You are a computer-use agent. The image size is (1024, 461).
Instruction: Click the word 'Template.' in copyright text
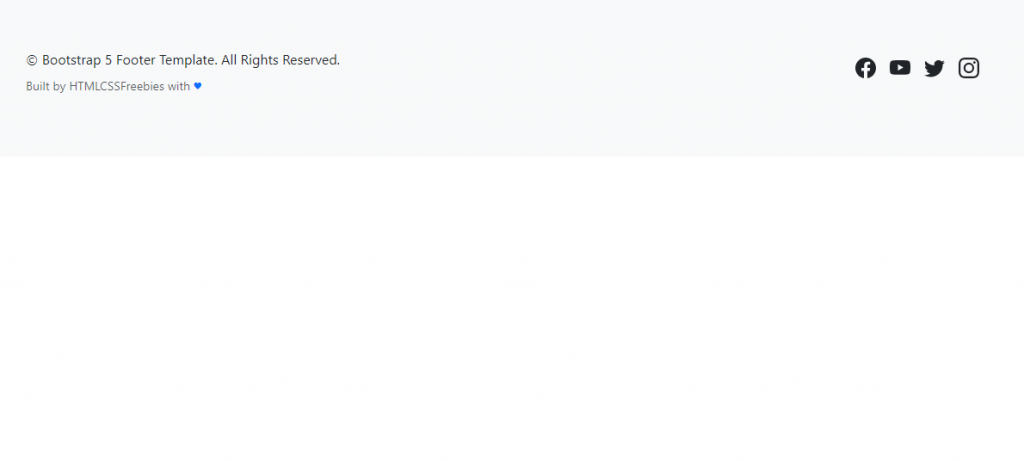tap(189, 60)
